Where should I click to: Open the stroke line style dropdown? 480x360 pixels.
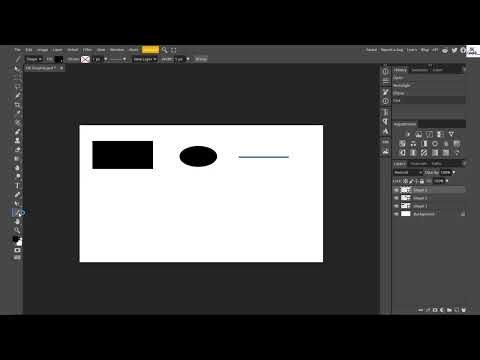point(119,59)
